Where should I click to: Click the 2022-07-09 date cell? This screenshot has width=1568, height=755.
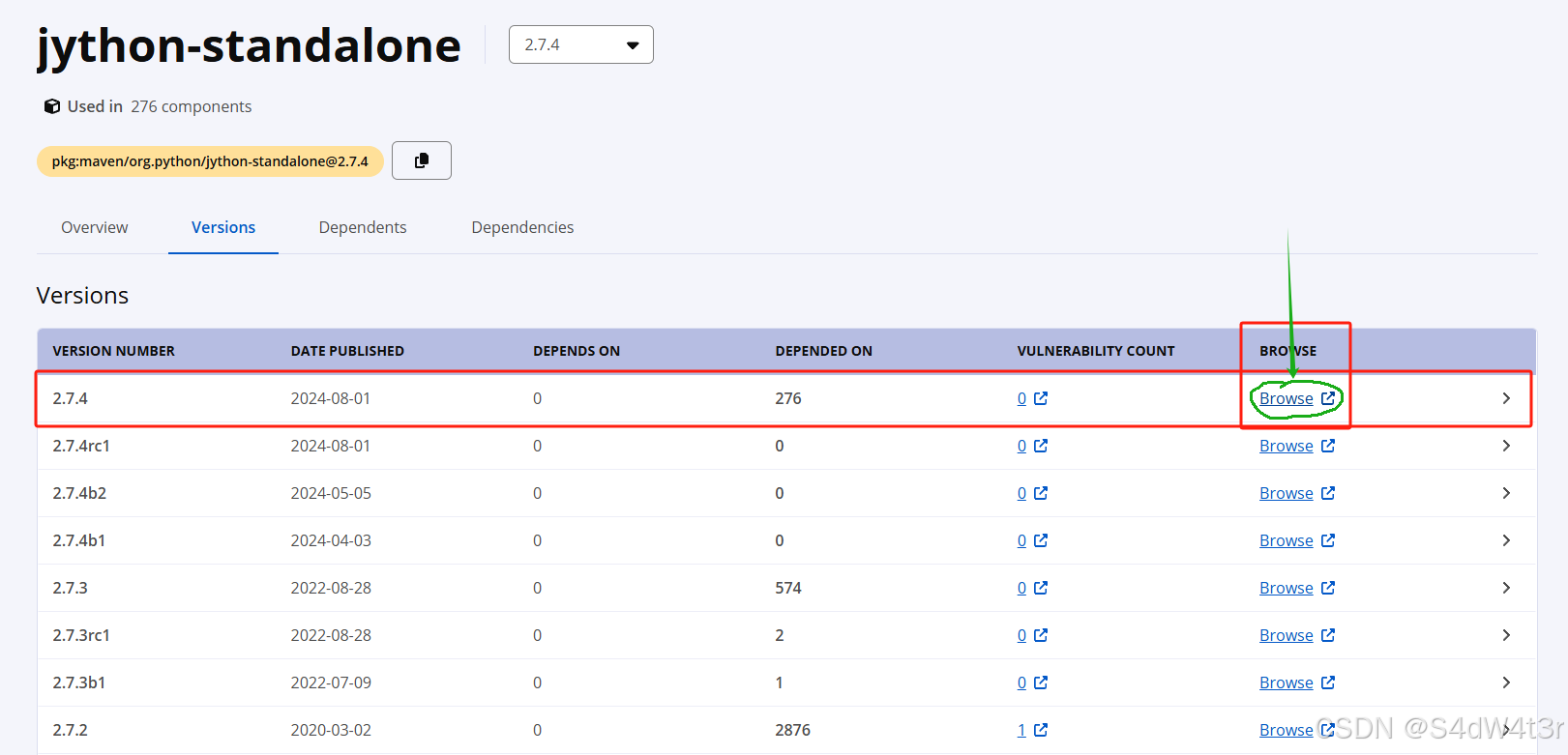click(x=331, y=682)
